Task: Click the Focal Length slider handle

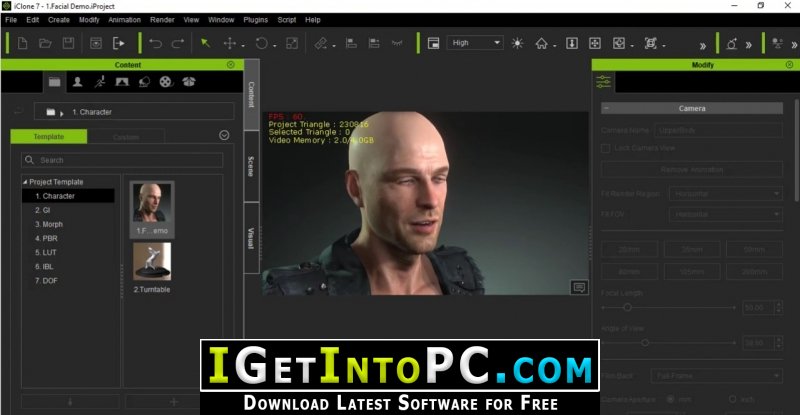Action: [x=628, y=307]
